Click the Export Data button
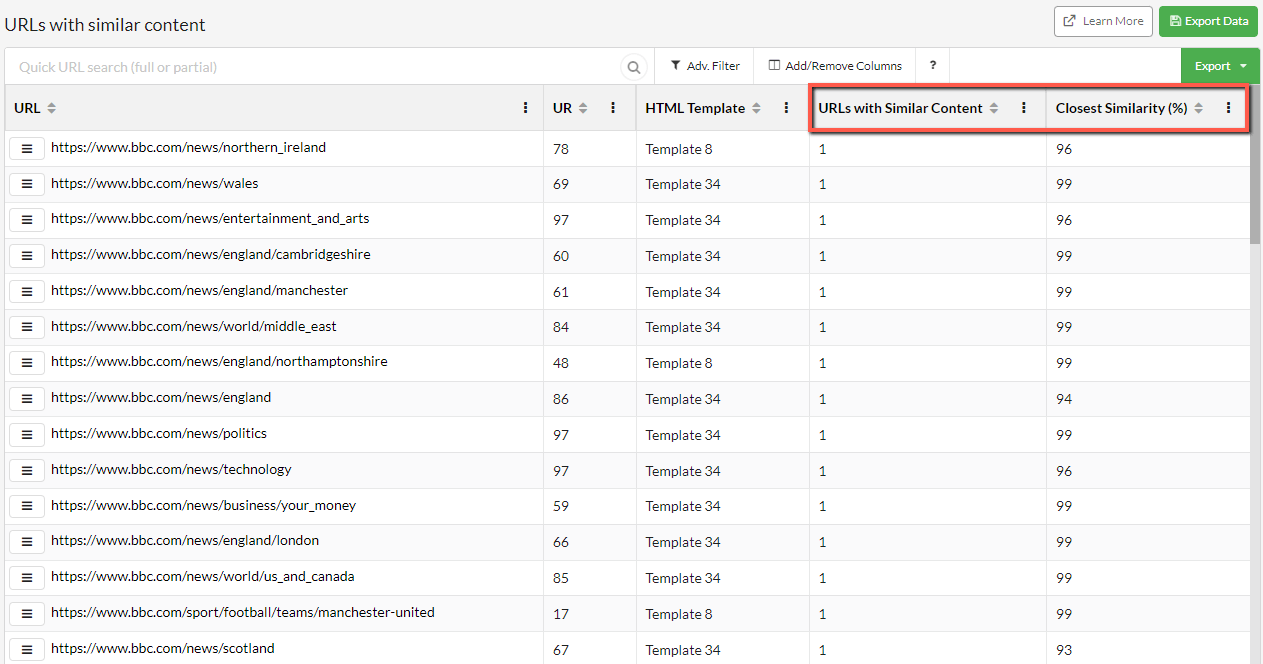The width and height of the screenshot is (1263, 664). [1208, 21]
